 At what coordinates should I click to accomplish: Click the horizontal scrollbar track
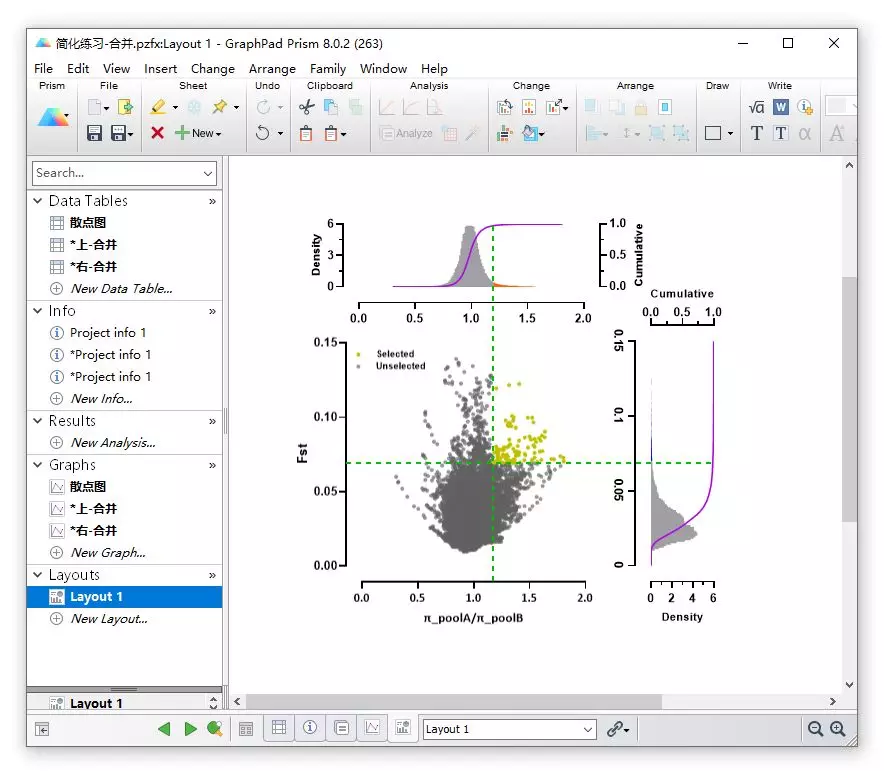pyautogui.click(x=744, y=702)
